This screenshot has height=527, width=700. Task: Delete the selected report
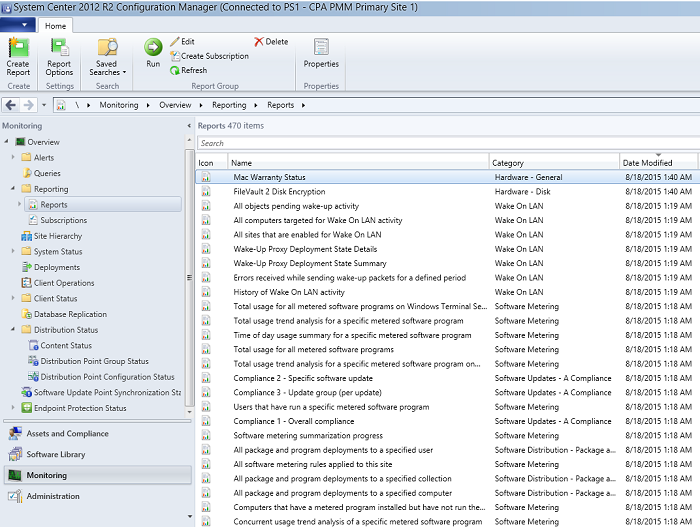pyautogui.click(x=271, y=42)
